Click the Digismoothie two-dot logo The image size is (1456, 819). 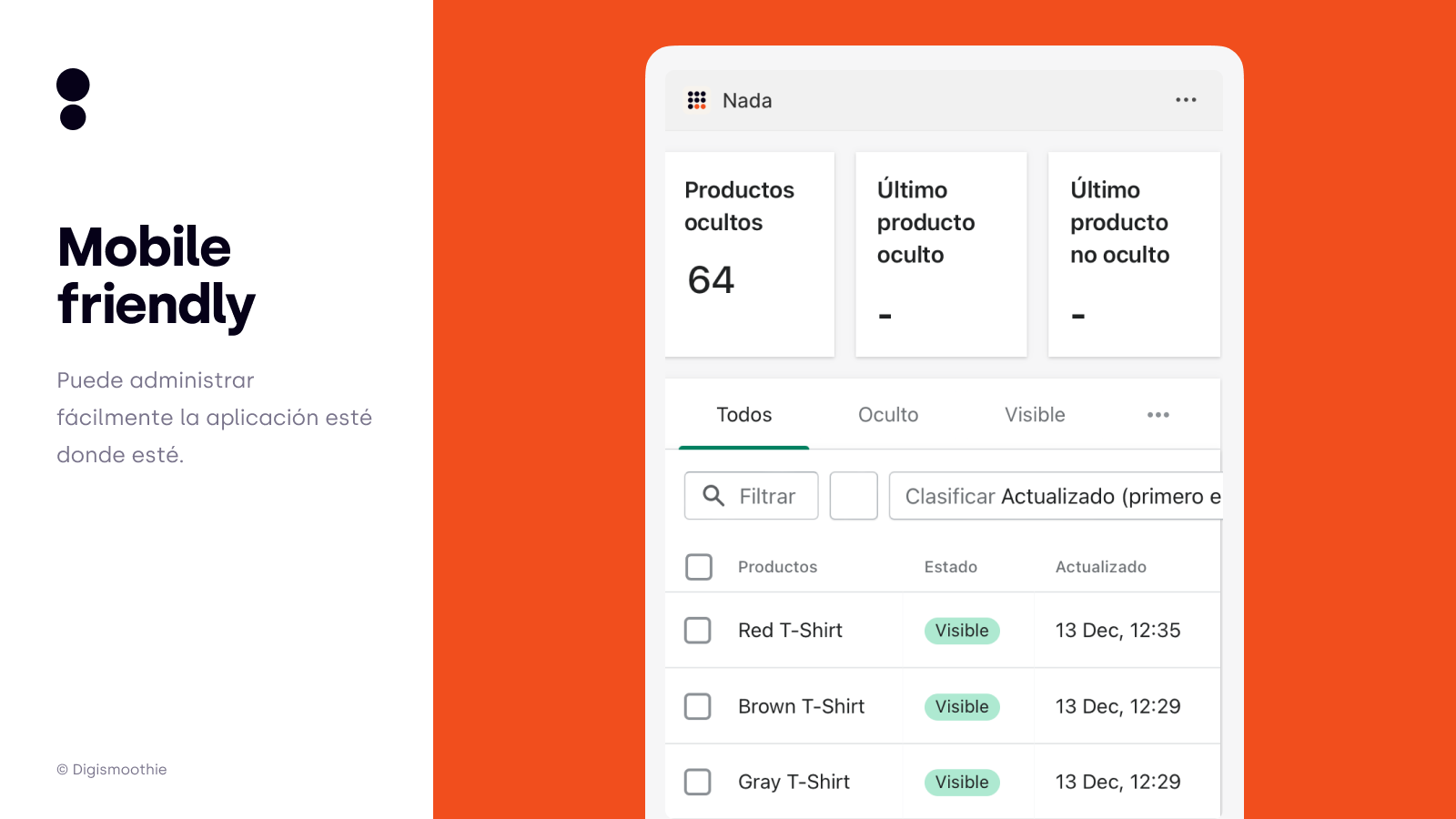click(x=73, y=99)
